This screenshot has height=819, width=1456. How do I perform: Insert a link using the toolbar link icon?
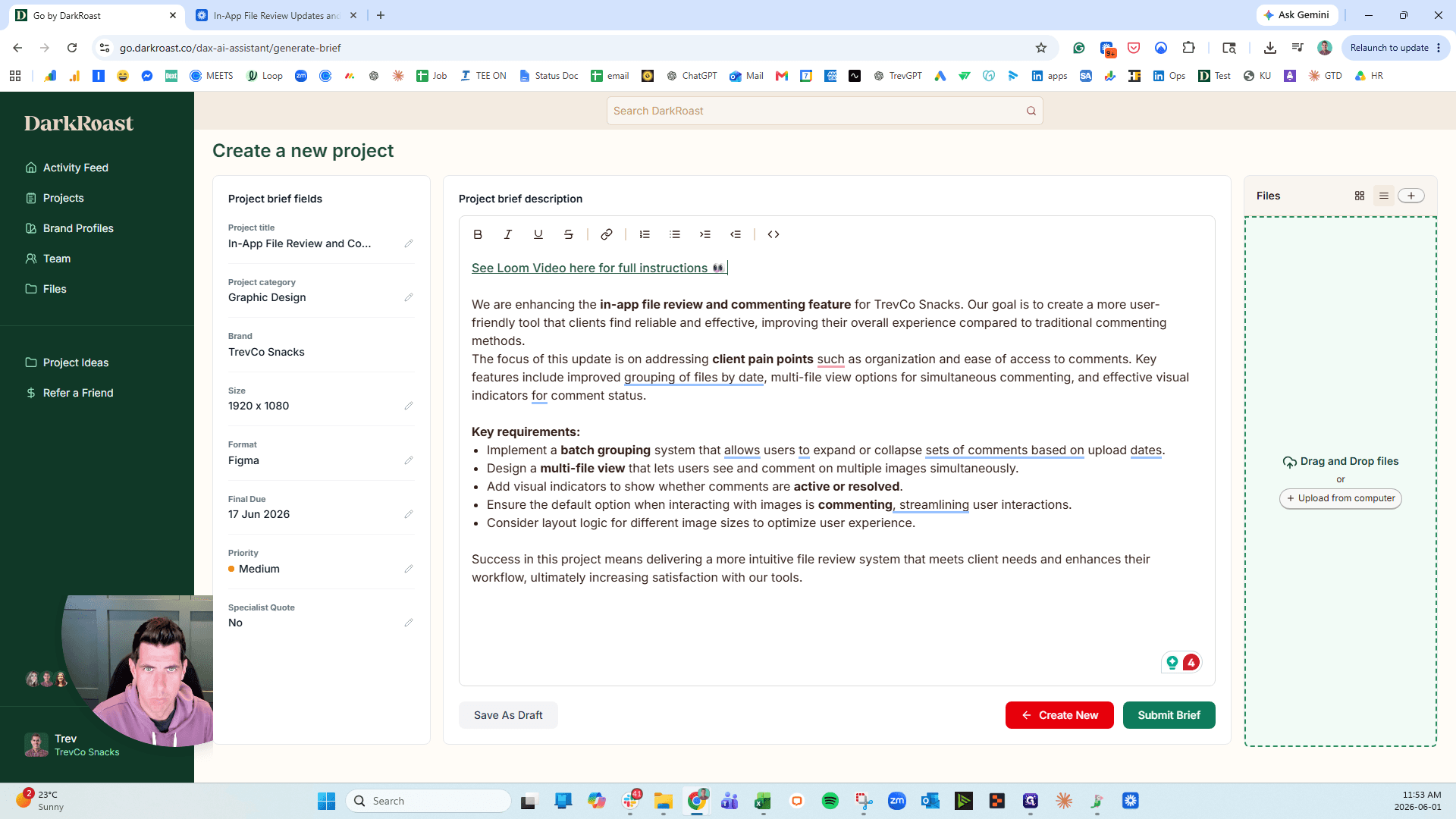pos(607,234)
